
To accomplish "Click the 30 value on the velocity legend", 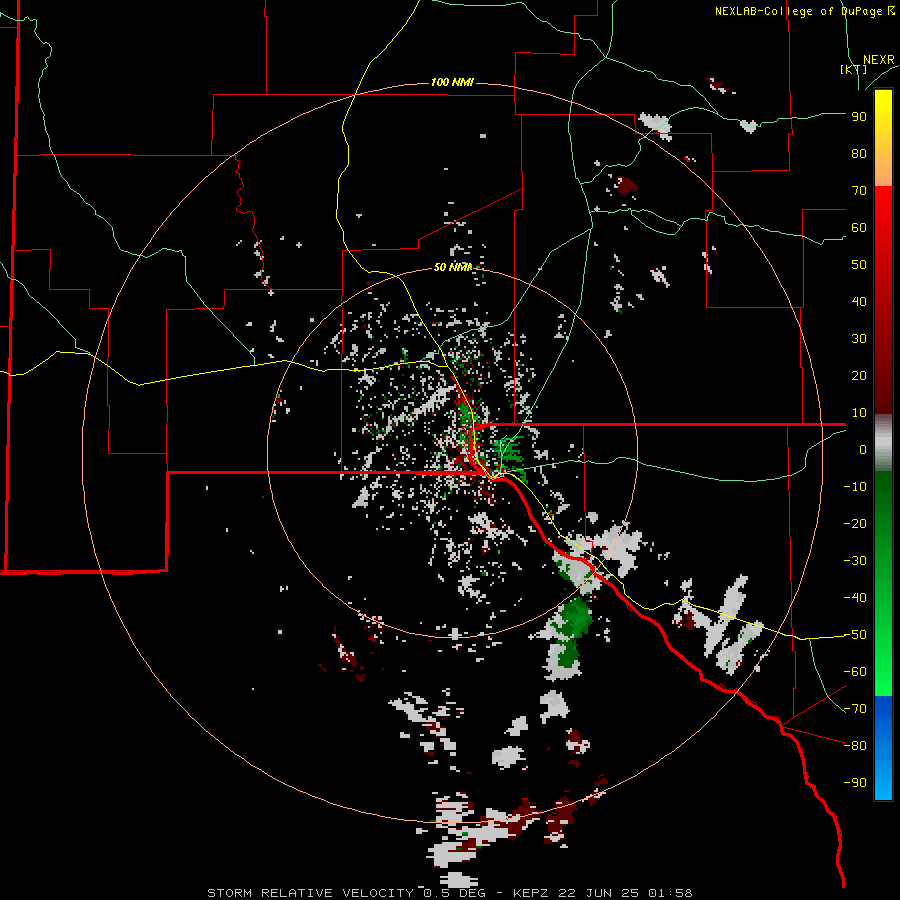I will coord(859,339).
